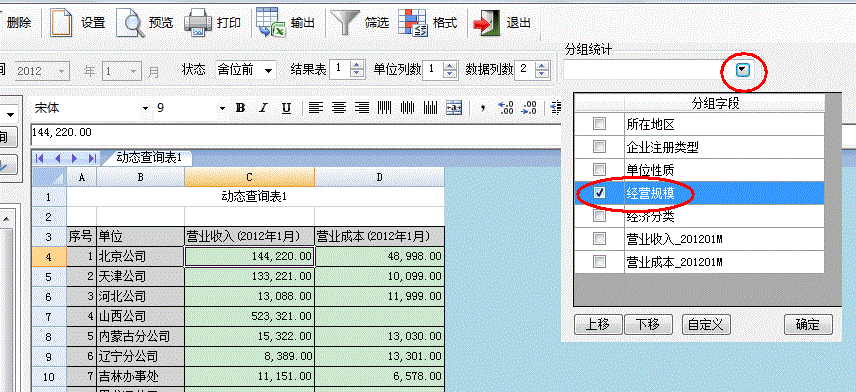Click the 预览 (Preview) magnifier icon
This screenshot has width=856, height=392.
[130, 23]
